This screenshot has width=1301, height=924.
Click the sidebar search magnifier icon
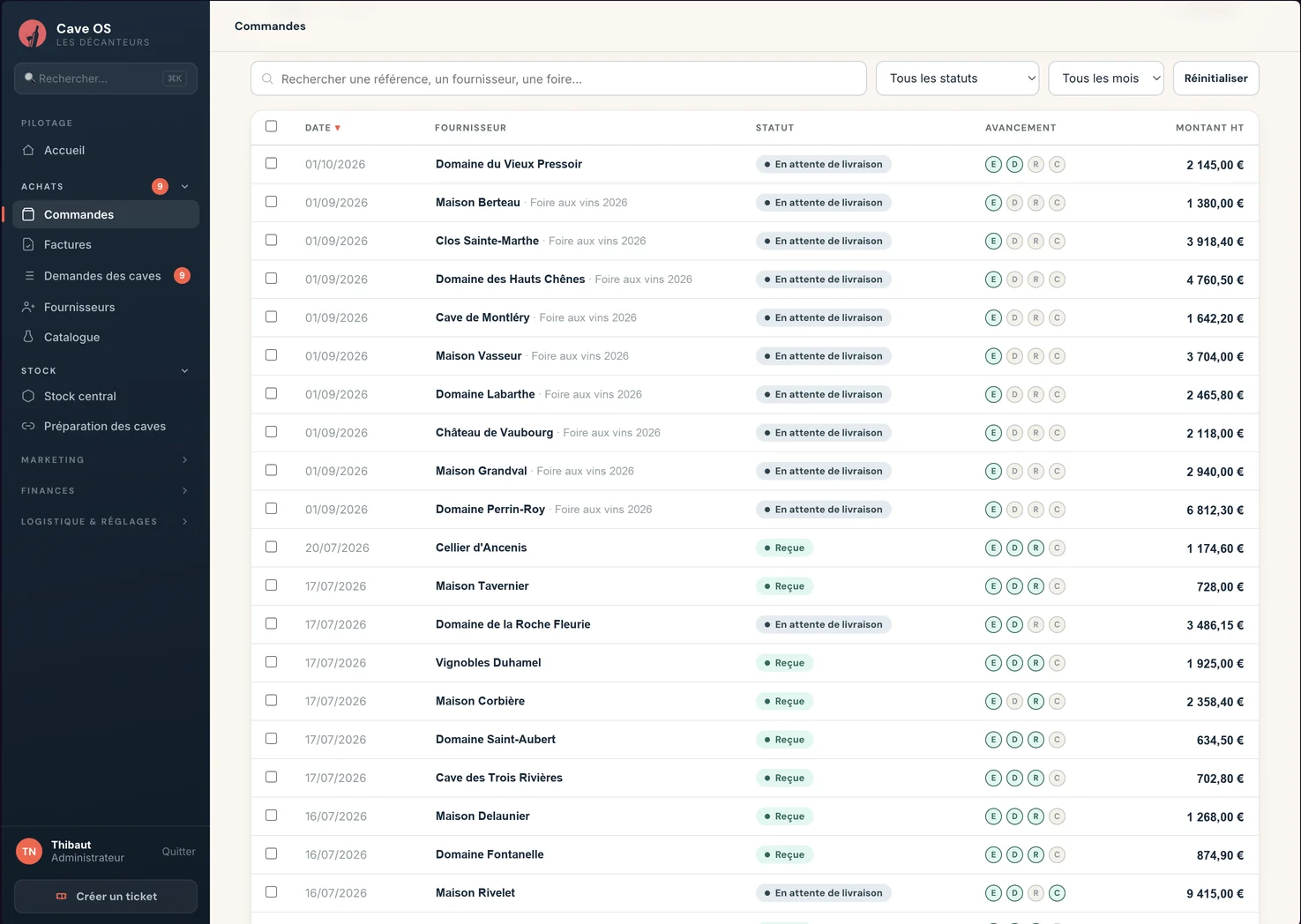(x=29, y=78)
